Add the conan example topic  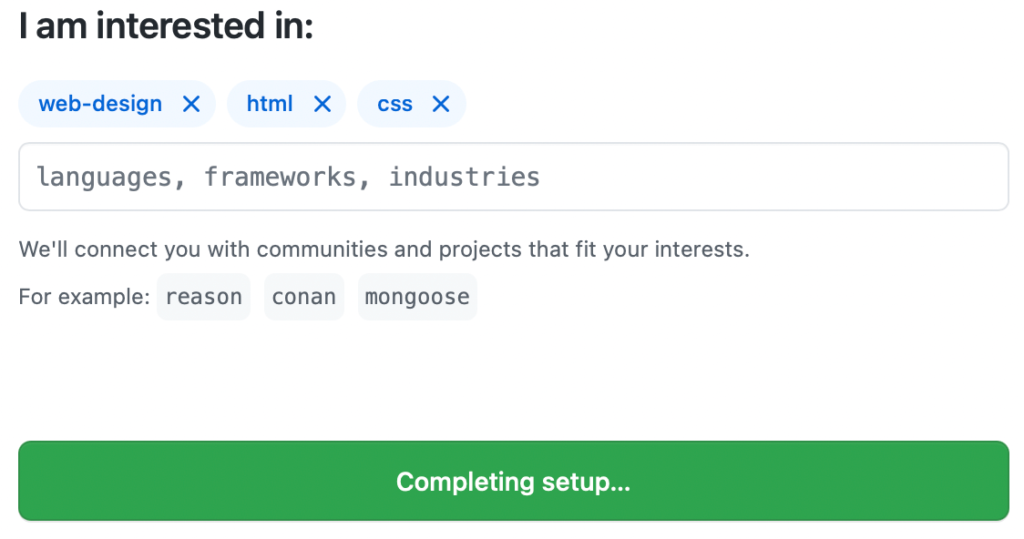(304, 297)
